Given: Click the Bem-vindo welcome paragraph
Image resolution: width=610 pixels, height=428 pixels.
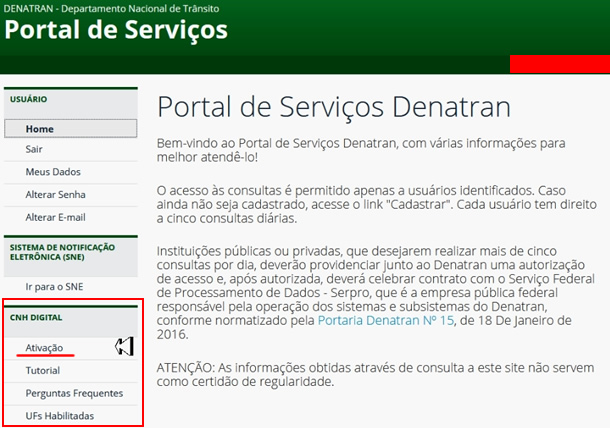Looking at the screenshot, I should coord(361,150).
